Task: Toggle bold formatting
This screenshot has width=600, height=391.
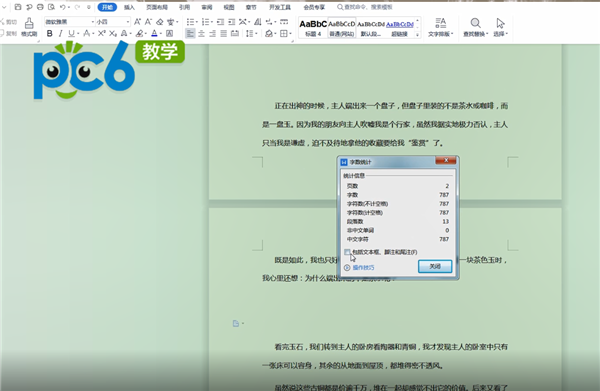Action: [49, 34]
